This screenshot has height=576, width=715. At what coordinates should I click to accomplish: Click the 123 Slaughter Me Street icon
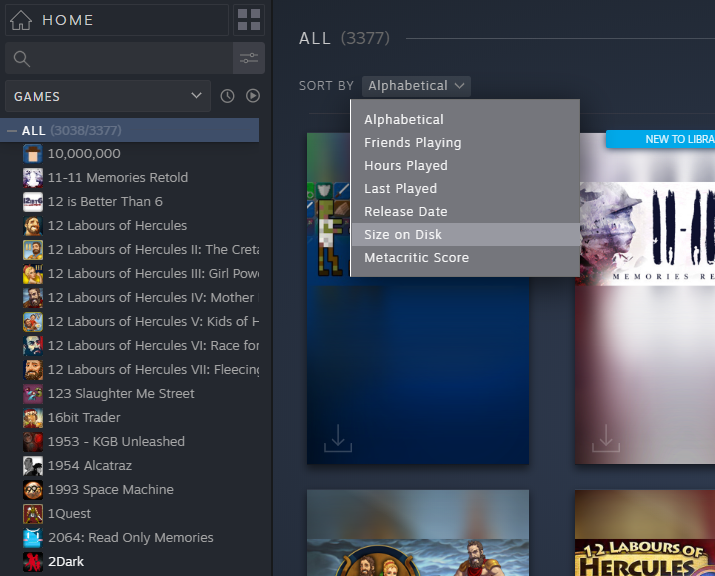[x=33, y=394]
